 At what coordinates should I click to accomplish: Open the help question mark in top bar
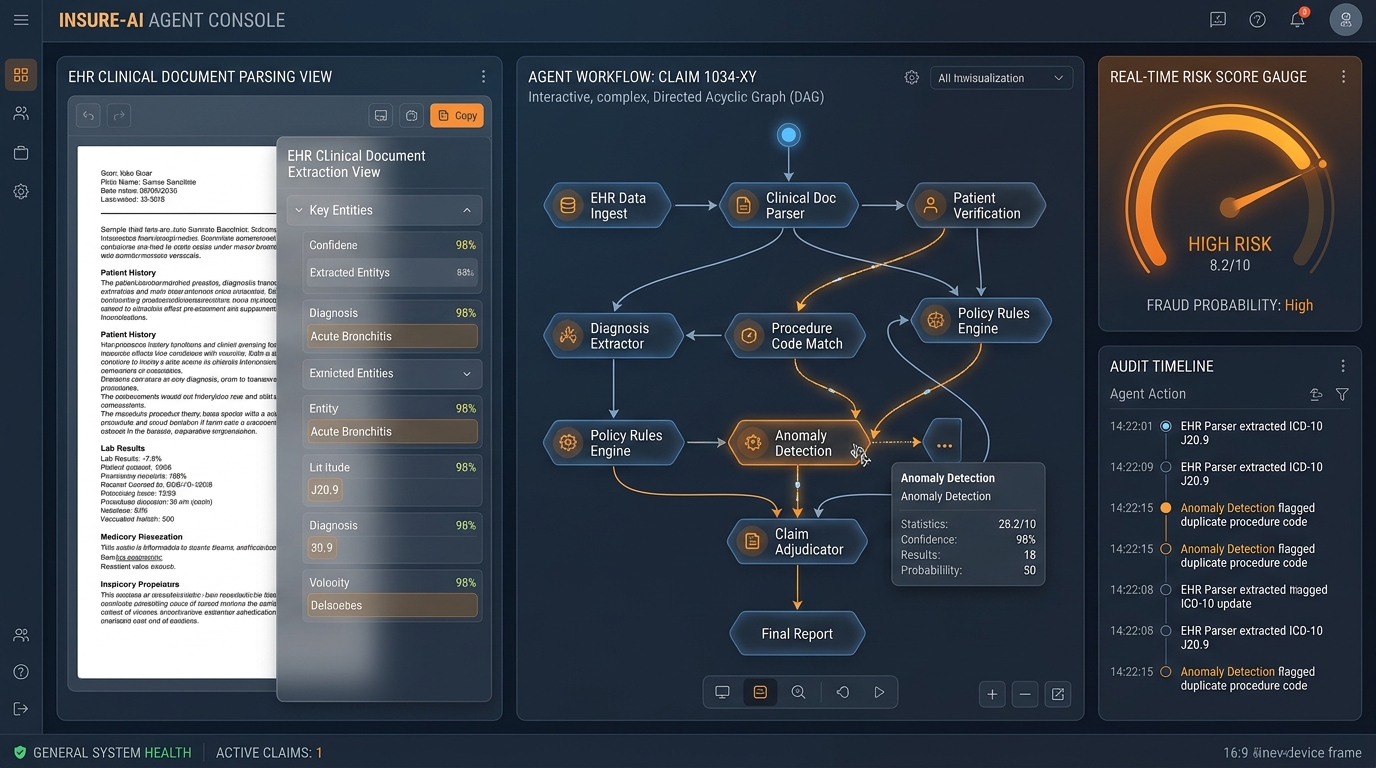[1258, 20]
